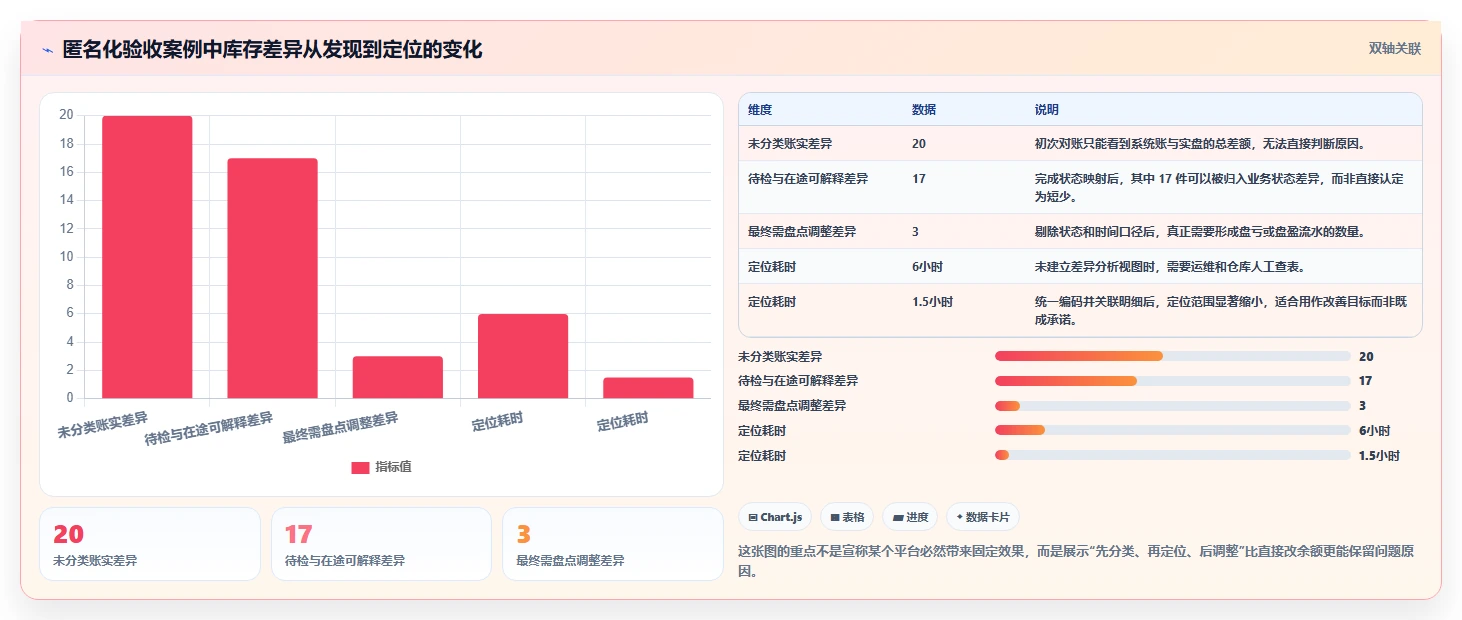Screen dimensions: 1462x620
Task: Click the 未分类账实差异 progress bar
Action: pos(1173,356)
